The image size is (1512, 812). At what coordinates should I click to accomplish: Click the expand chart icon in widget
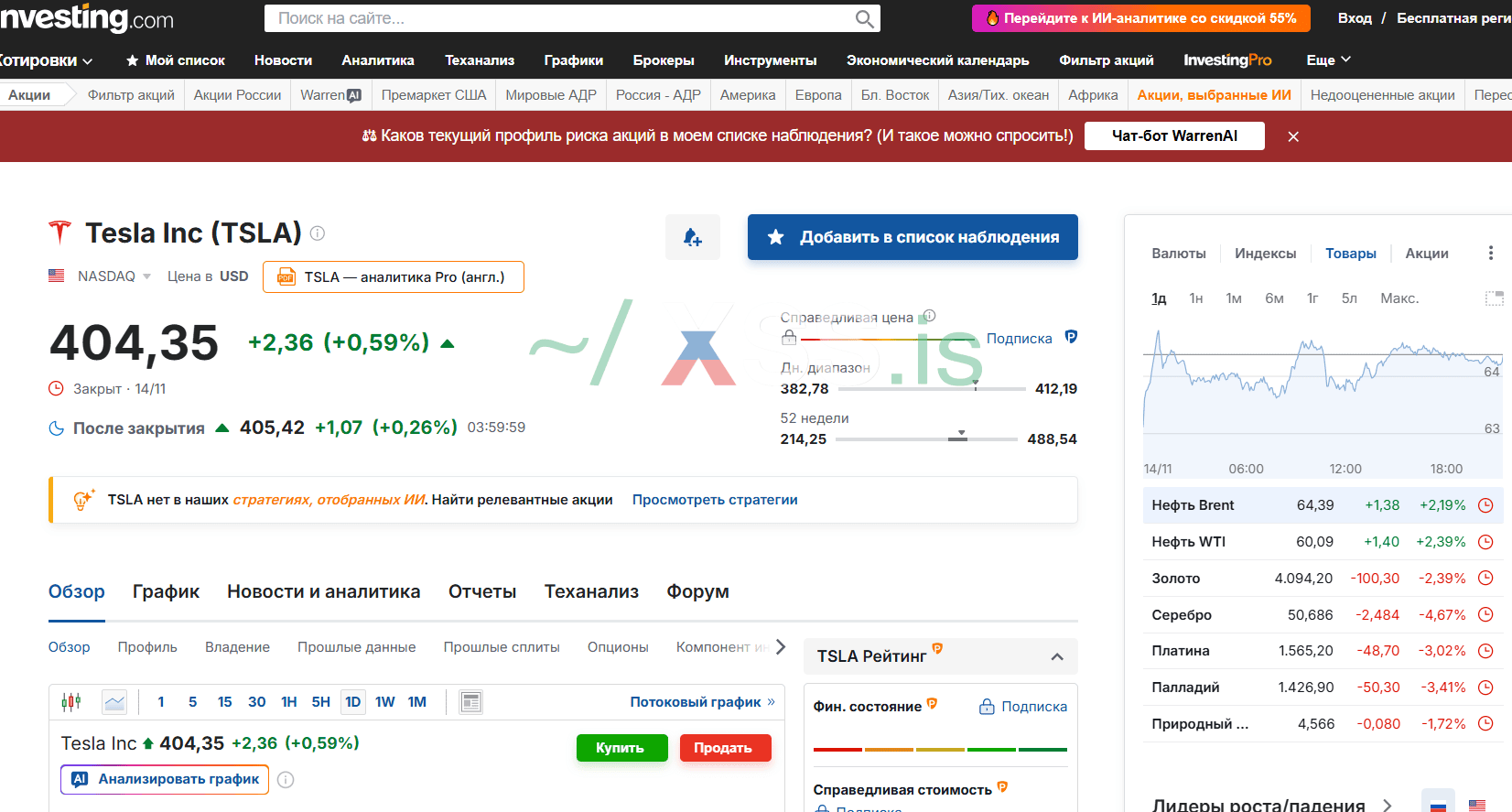pos(1494,298)
